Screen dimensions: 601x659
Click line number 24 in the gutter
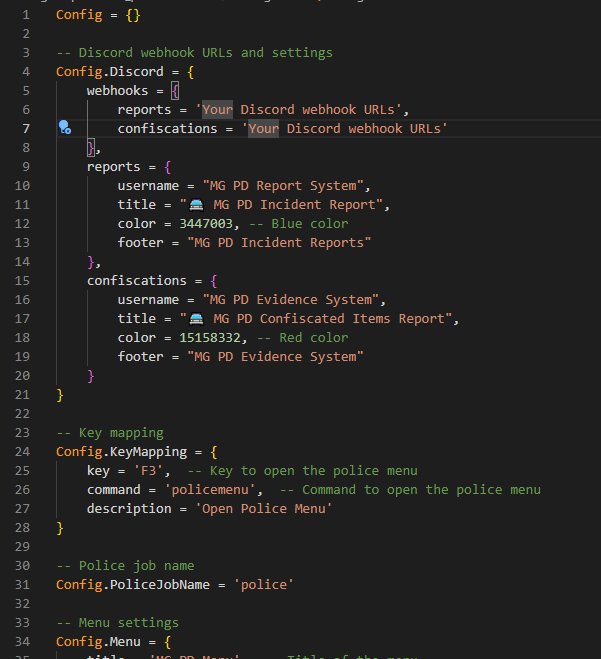point(23,452)
